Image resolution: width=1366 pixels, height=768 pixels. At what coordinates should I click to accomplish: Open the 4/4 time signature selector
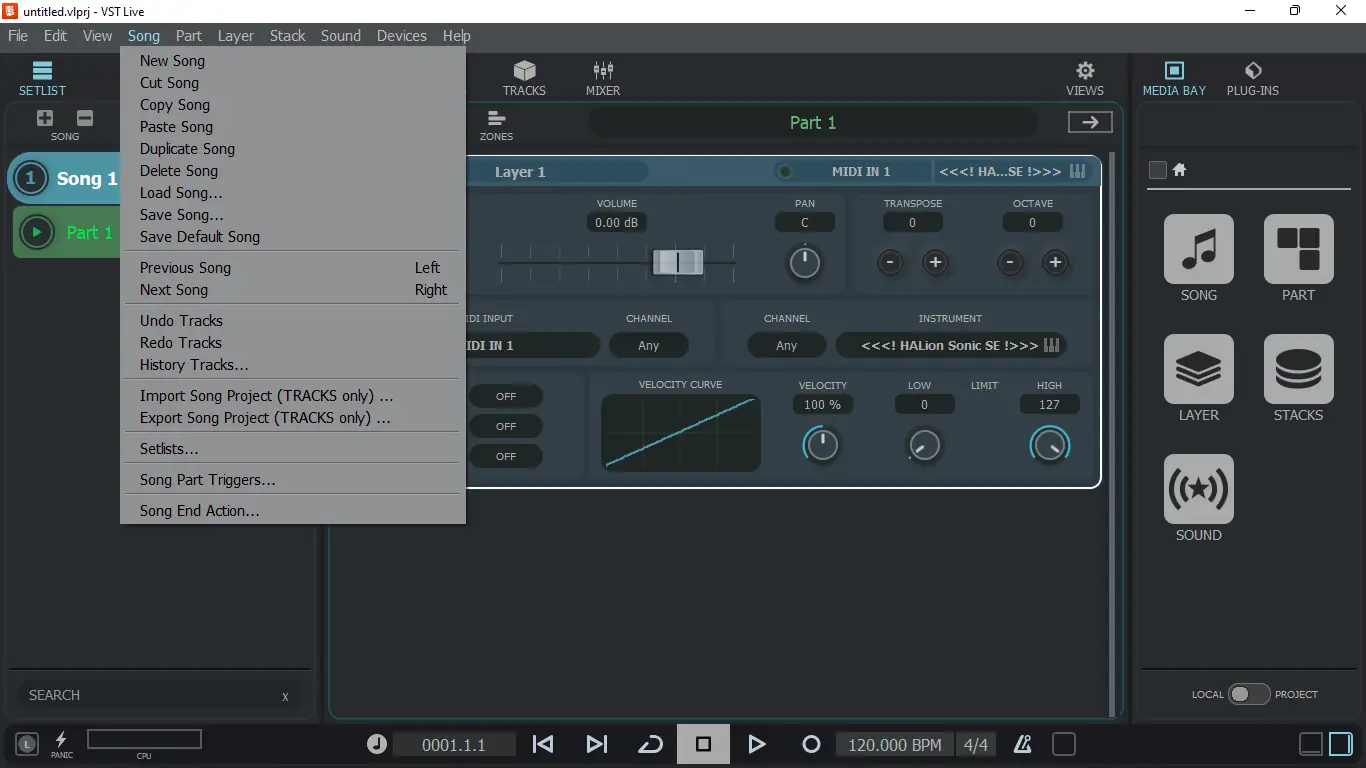(975, 745)
